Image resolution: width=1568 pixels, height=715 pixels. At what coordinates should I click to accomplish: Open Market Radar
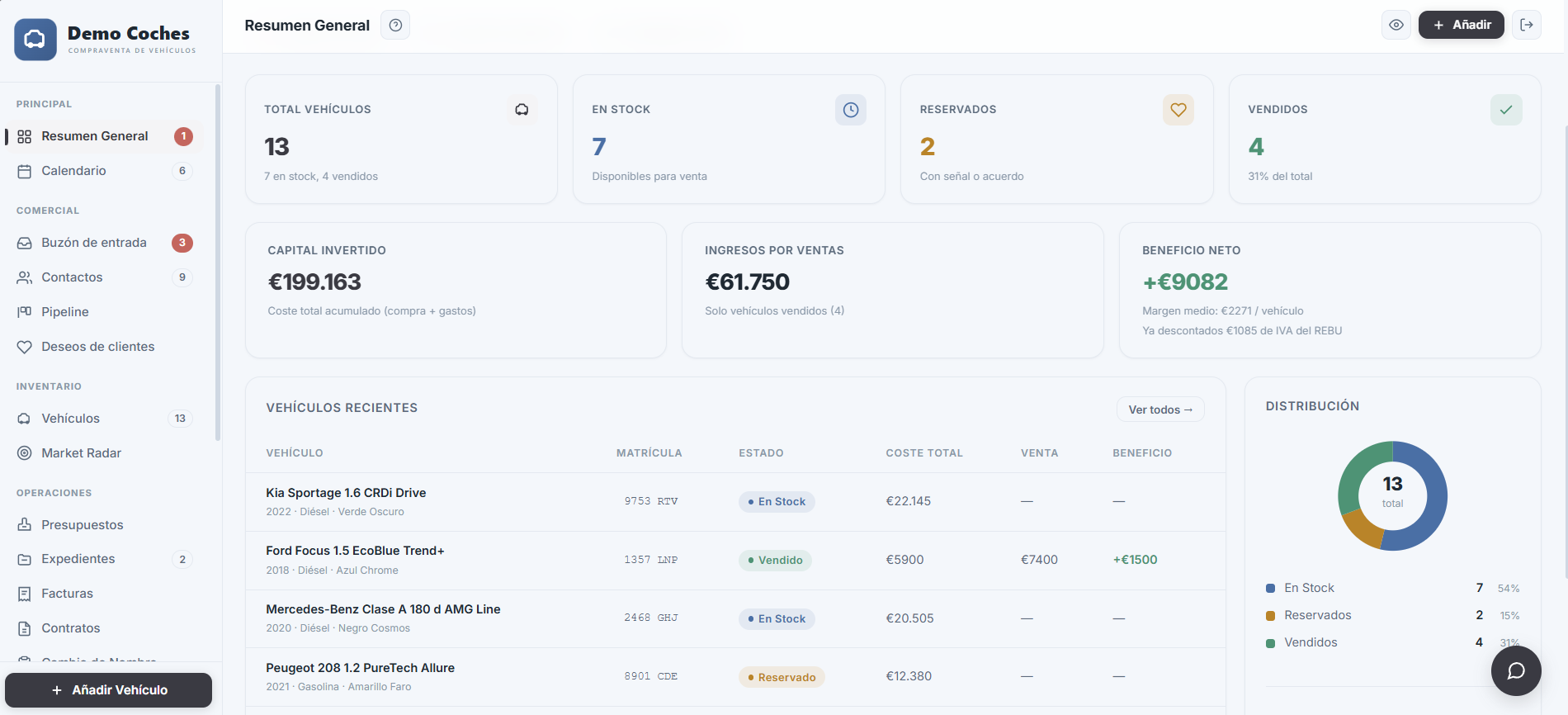coord(104,453)
